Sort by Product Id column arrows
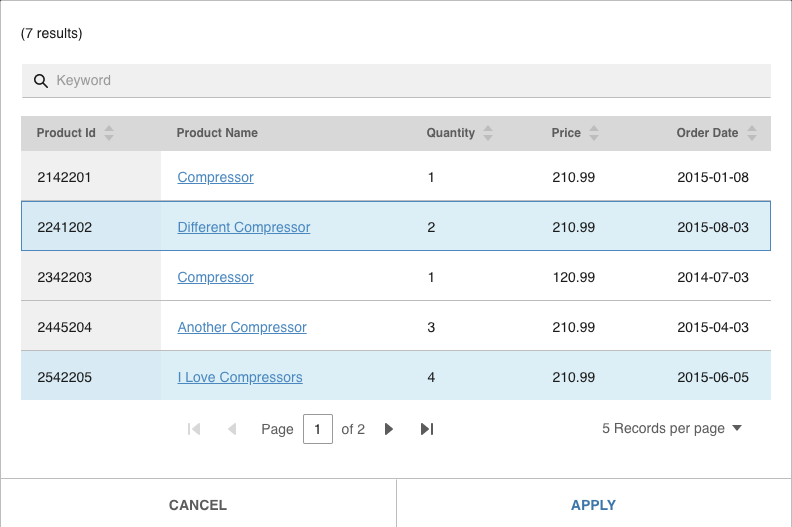 [x=109, y=133]
